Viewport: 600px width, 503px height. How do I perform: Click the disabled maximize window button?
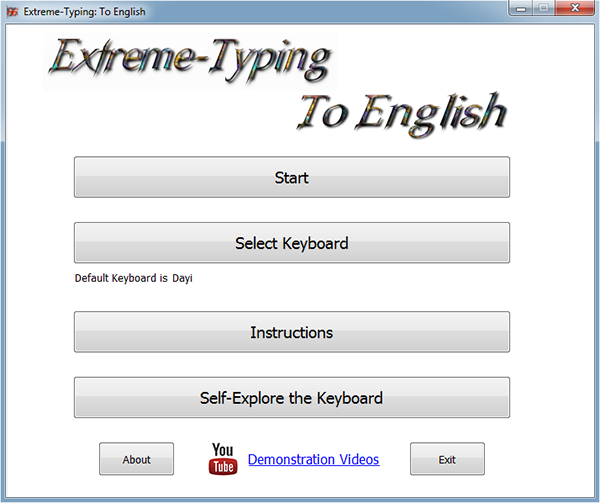pyautogui.click(x=544, y=8)
